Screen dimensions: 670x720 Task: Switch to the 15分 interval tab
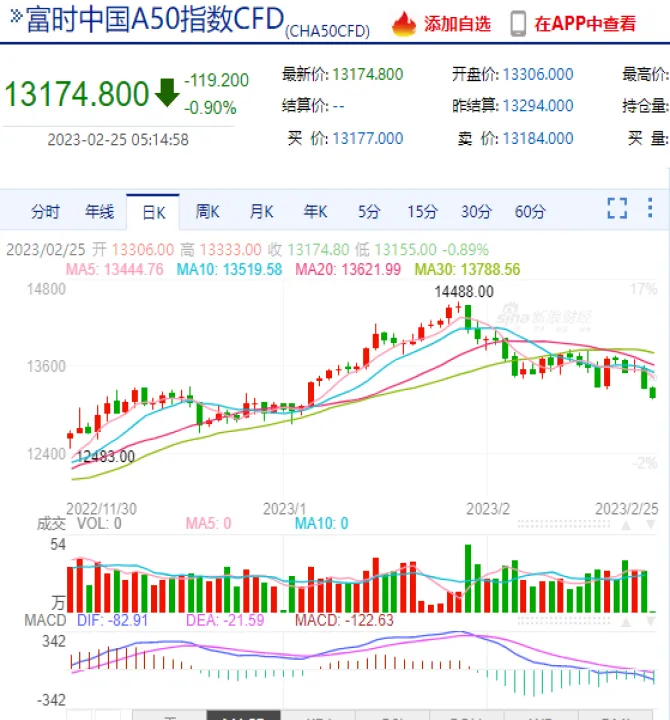(x=422, y=212)
